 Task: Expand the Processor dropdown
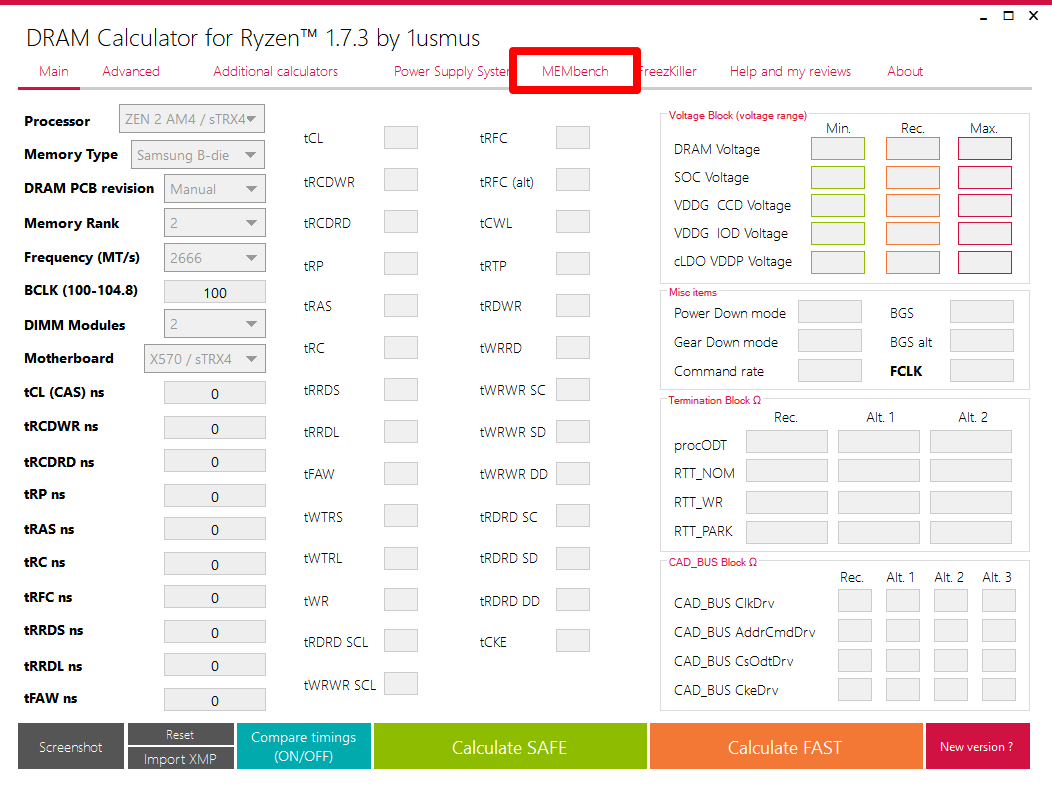point(192,119)
